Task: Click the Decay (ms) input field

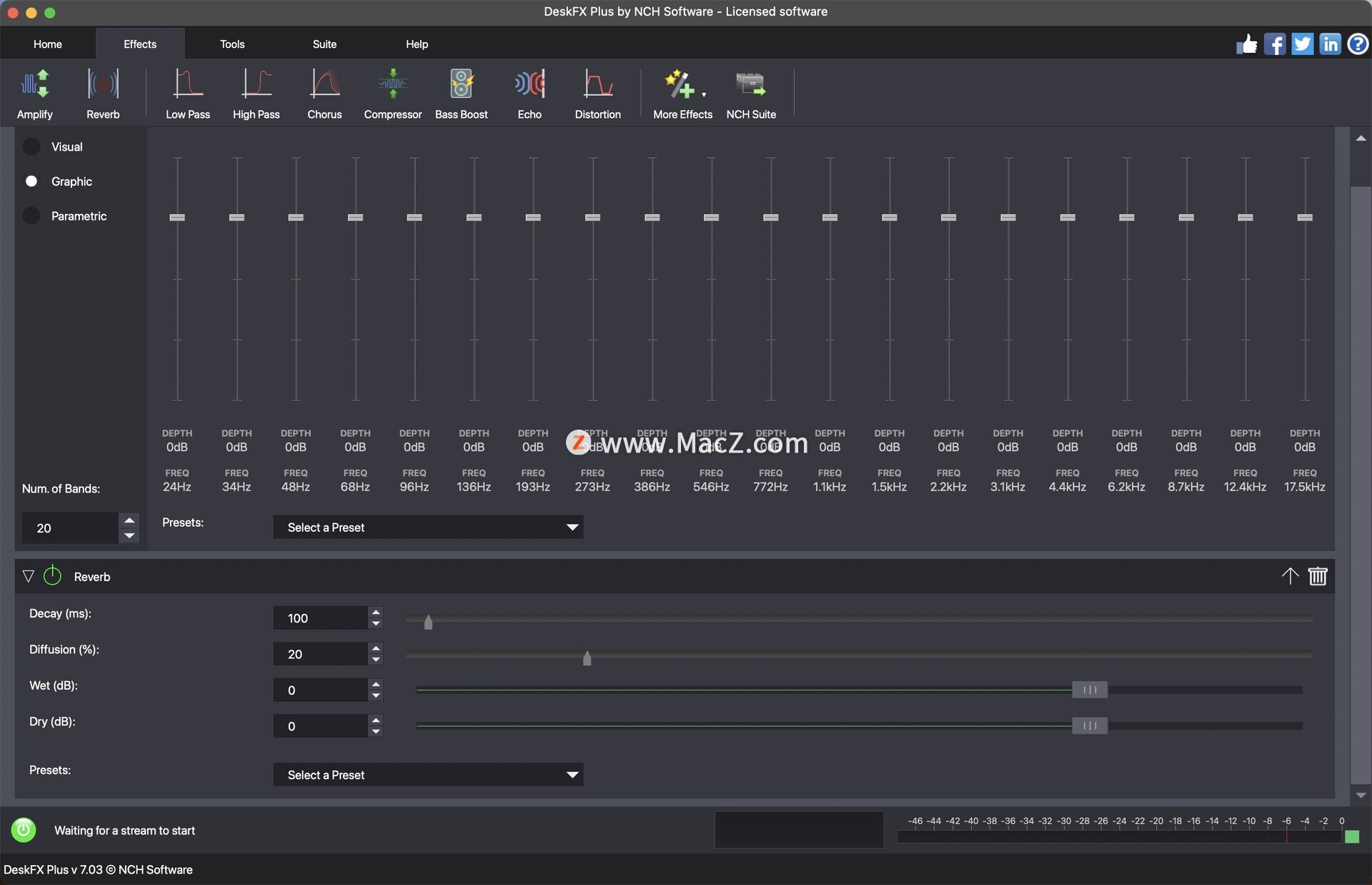Action: coord(320,618)
